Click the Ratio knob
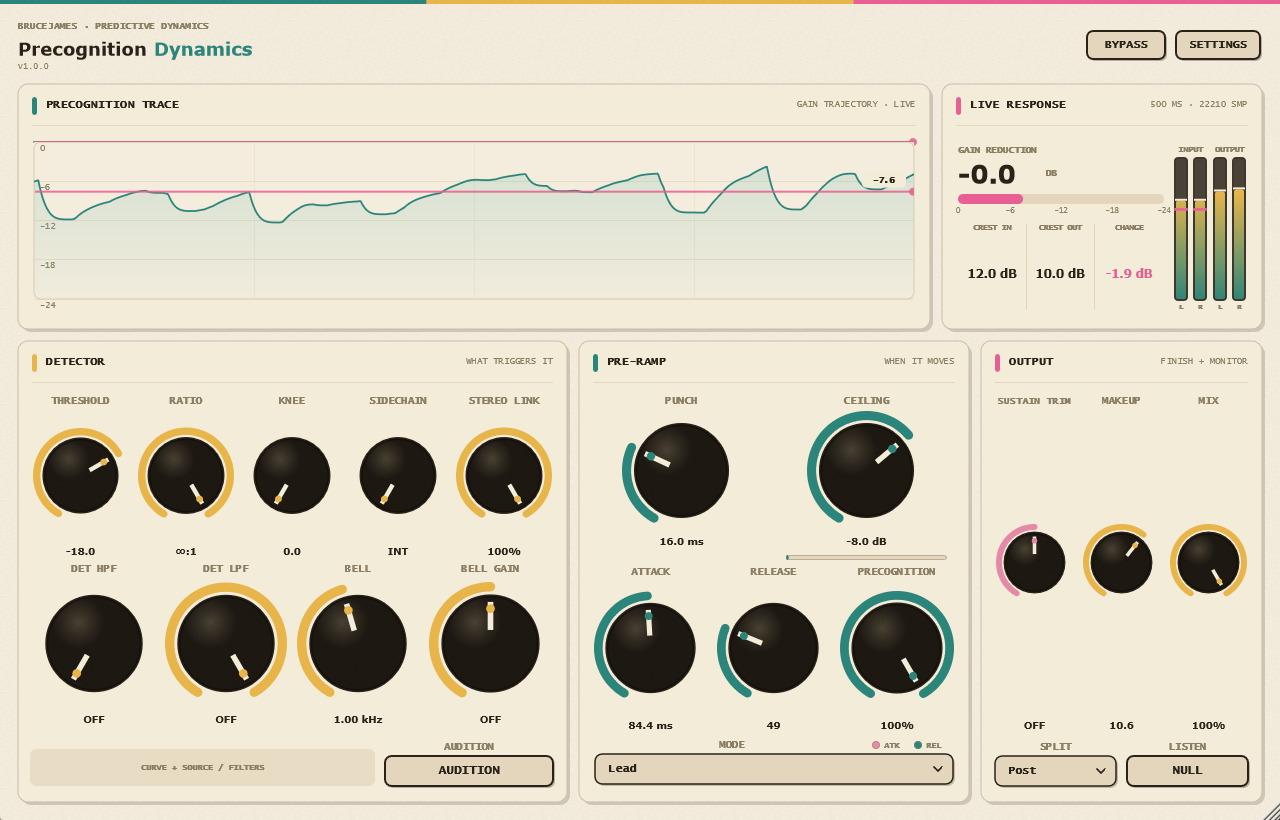Viewport: 1280px width, 820px height. [x=186, y=475]
